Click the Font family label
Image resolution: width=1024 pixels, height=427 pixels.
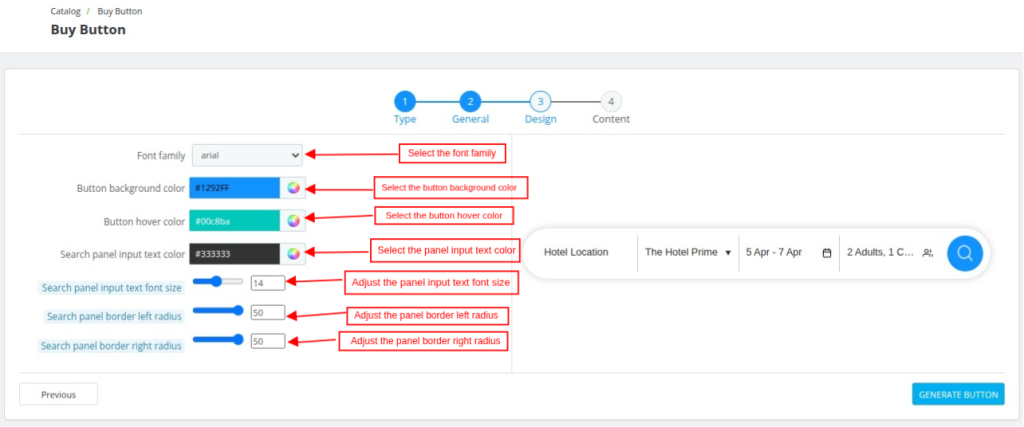pos(161,156)
